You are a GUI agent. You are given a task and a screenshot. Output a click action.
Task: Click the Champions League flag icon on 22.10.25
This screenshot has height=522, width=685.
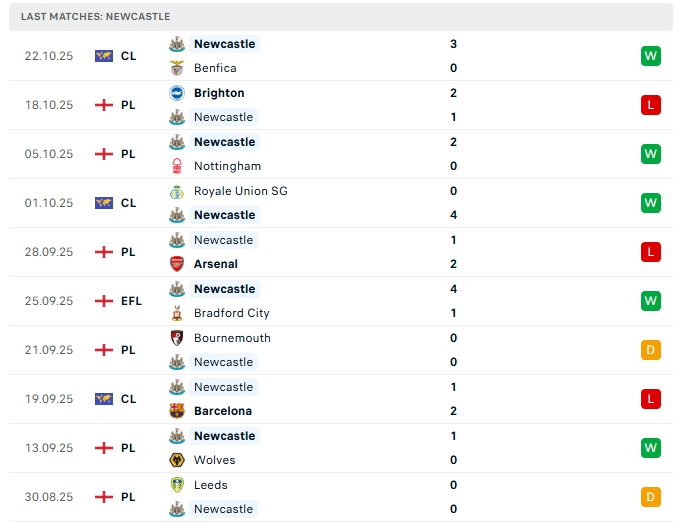104,56
